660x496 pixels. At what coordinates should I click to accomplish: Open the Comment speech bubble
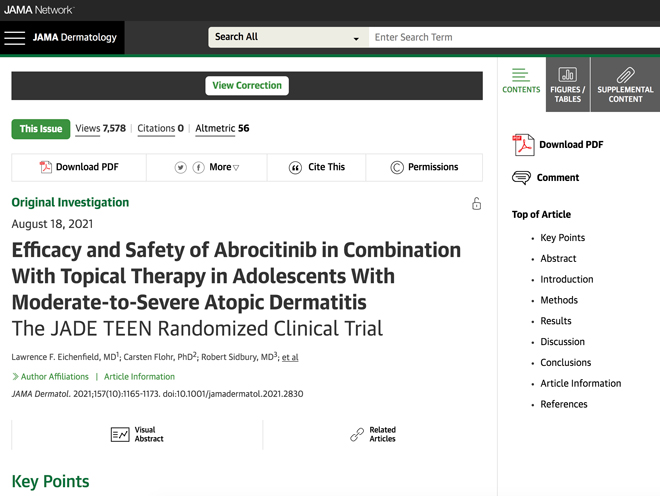point(521,178)
